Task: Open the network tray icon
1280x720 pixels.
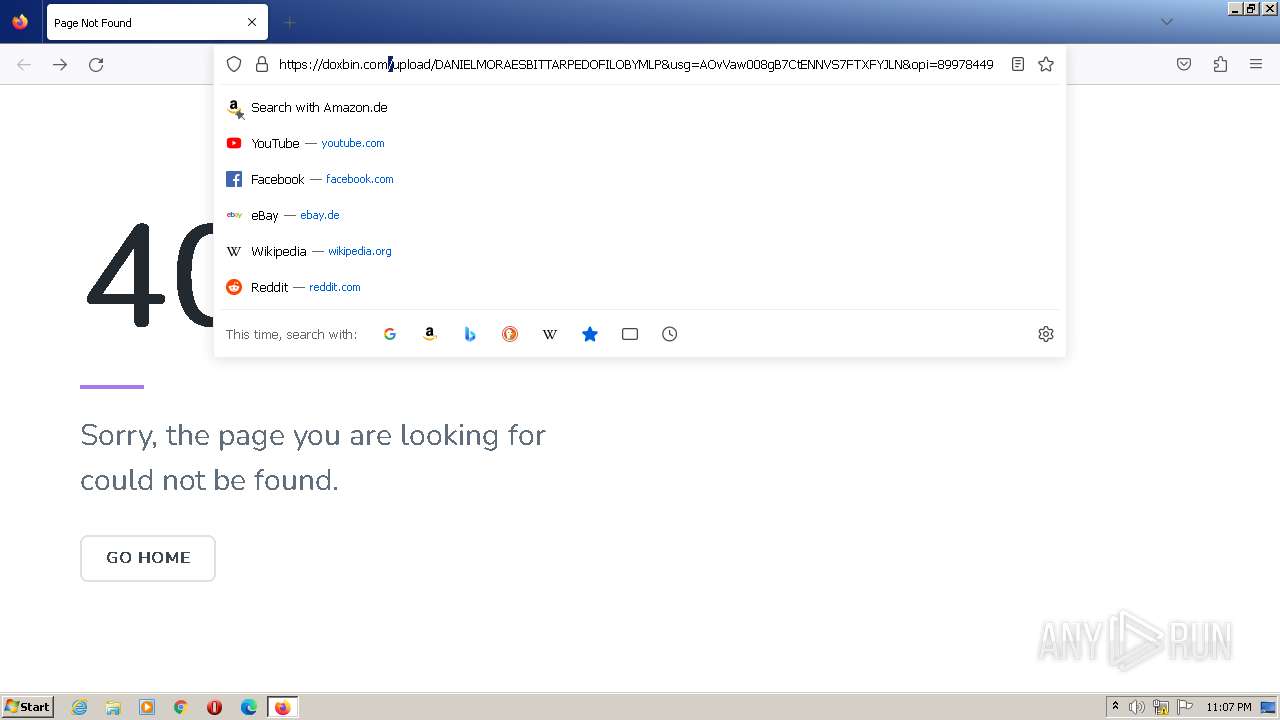Action: click(x=1161, y=707)
